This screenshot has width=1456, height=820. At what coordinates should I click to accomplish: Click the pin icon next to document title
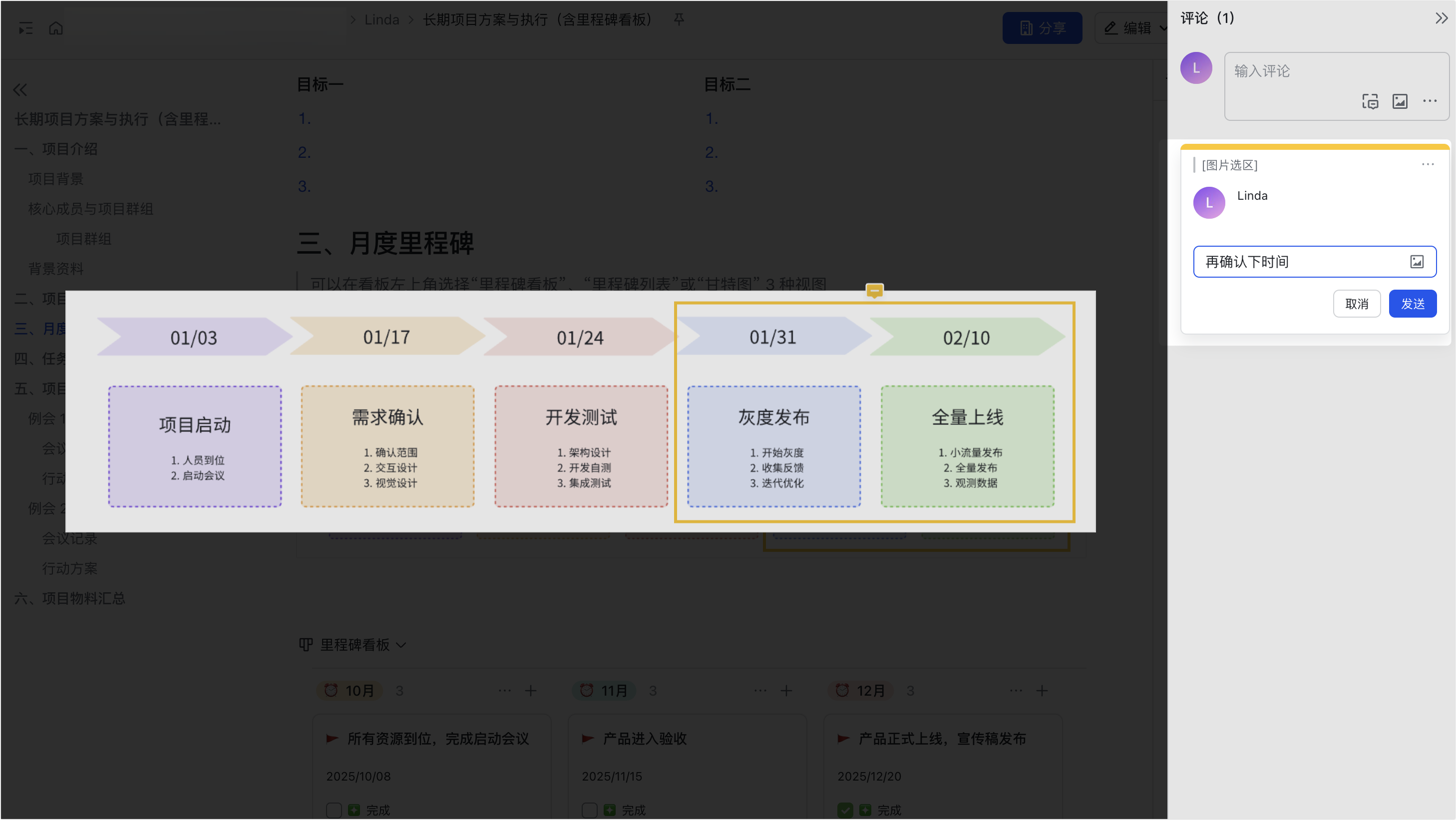click(679, 19)
